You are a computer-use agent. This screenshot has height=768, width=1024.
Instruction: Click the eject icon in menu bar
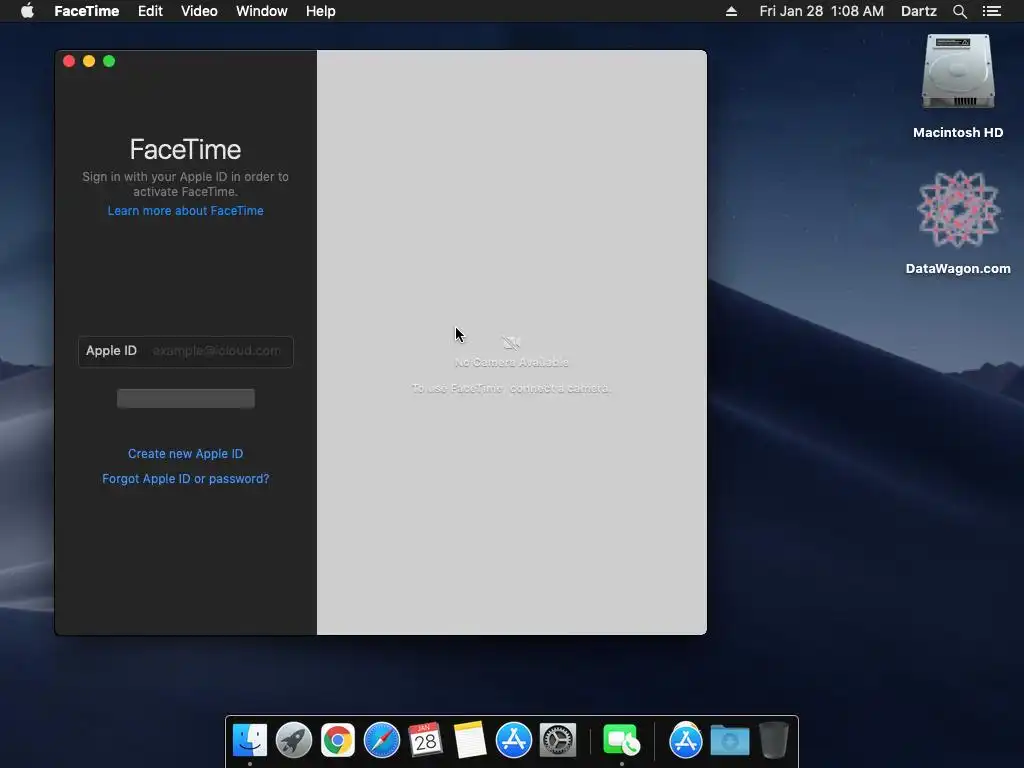[731, 11]
